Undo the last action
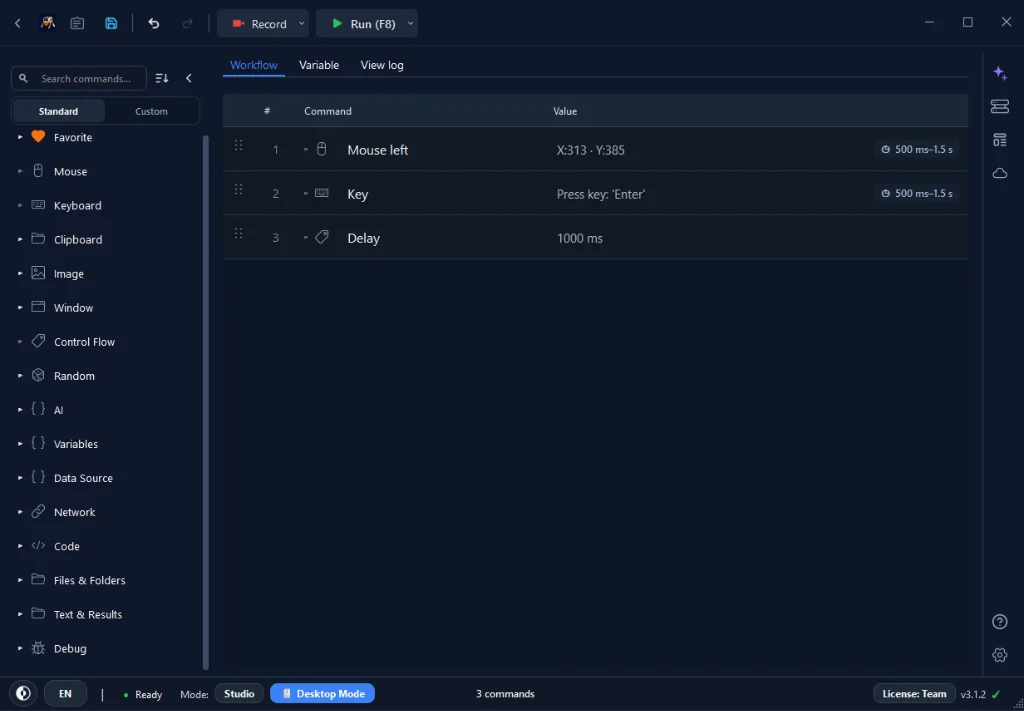This screenshot has width=1024, height=711. (x=153, y=24)
